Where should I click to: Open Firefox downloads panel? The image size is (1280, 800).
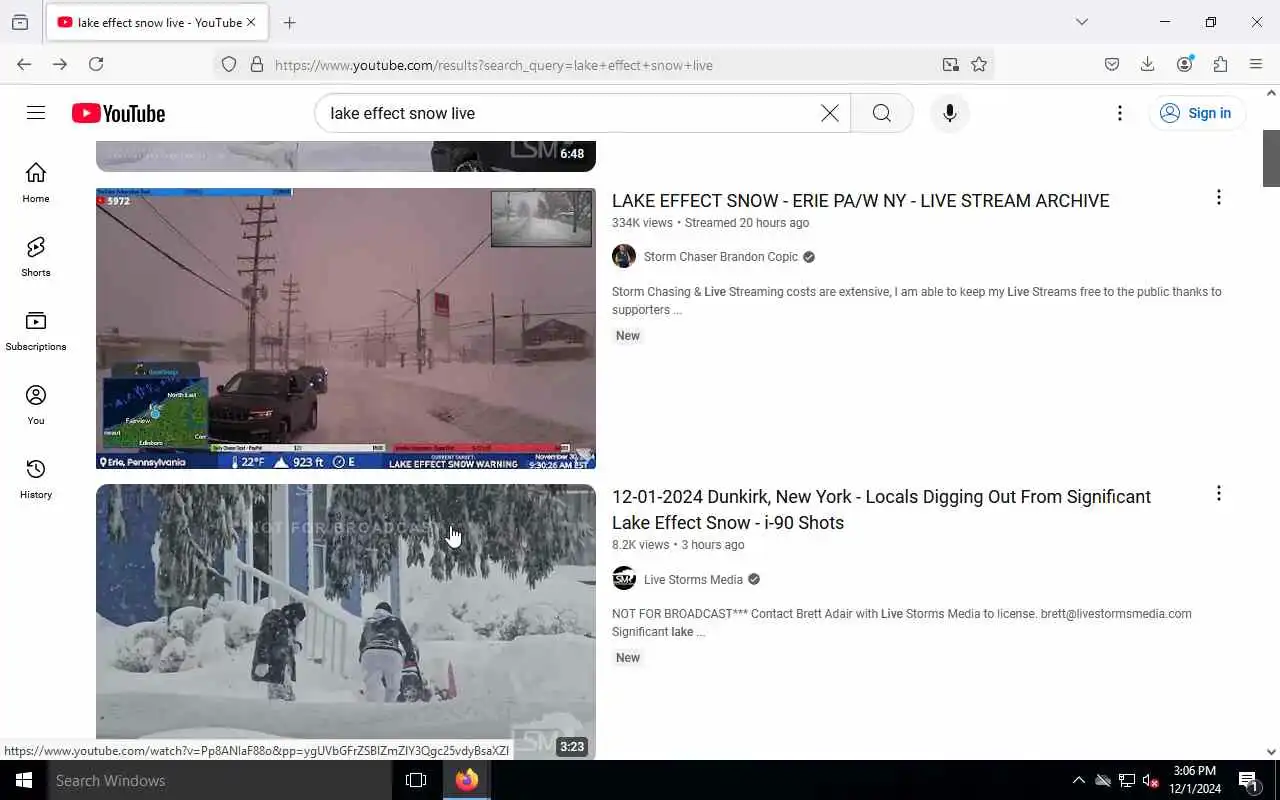1147,64
